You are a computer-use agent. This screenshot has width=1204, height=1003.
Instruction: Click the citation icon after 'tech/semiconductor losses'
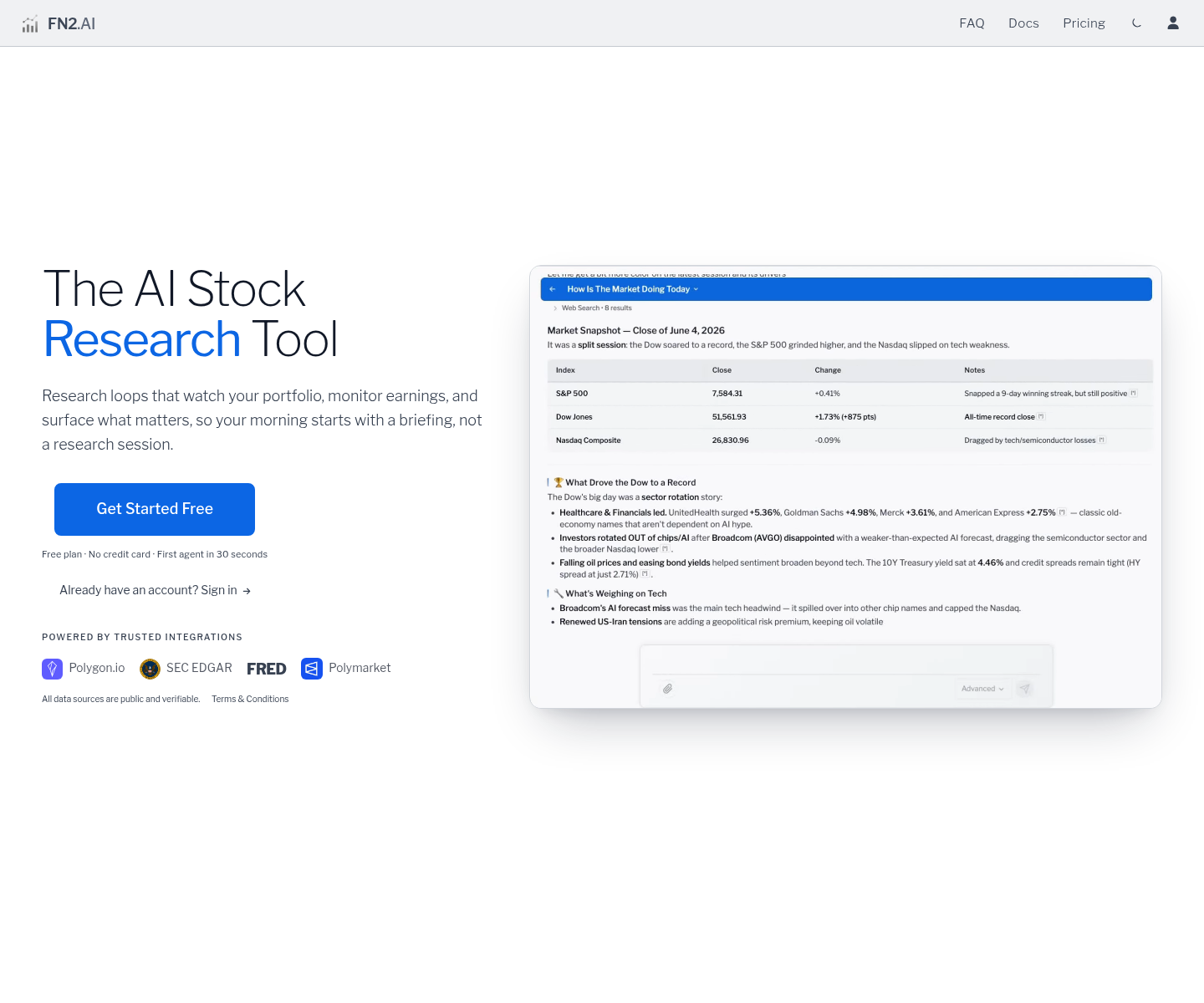pos(1102,440)
